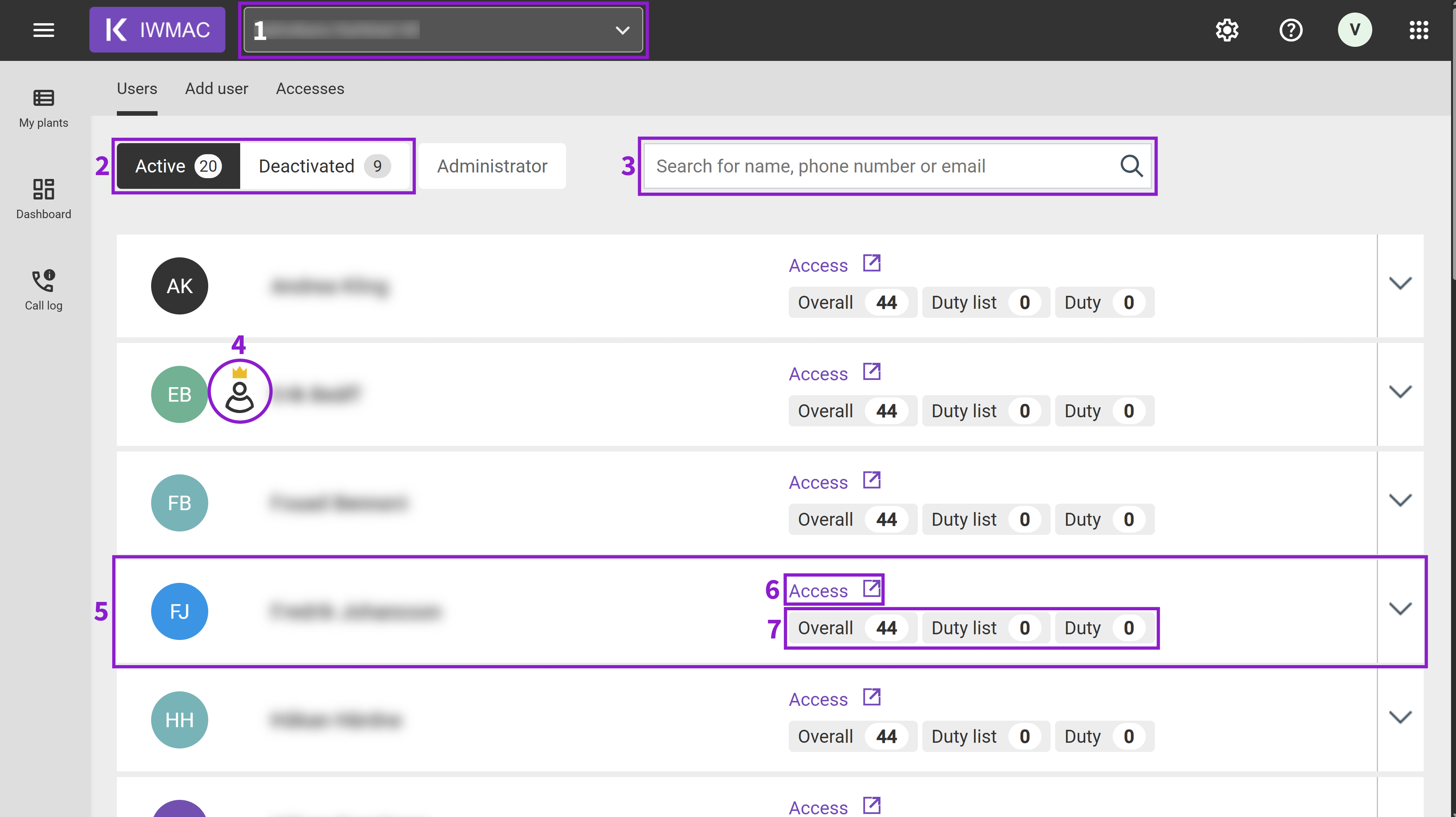Click the administrator crown icon beside EB
The image size is (1456, 817).
click(240, 390)
